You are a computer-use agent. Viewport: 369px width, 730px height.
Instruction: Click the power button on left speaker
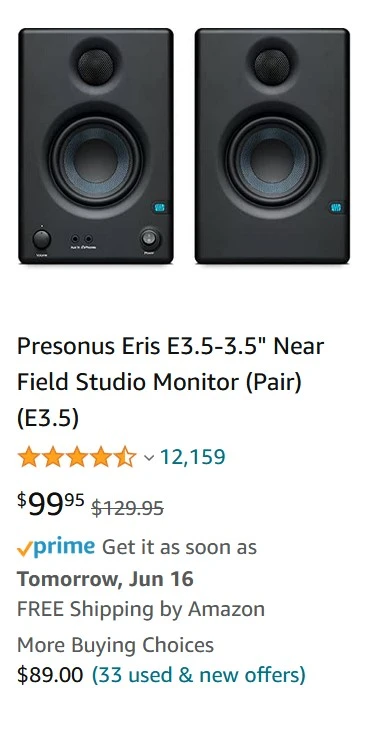pyautogui.click(x=149, y=239)
